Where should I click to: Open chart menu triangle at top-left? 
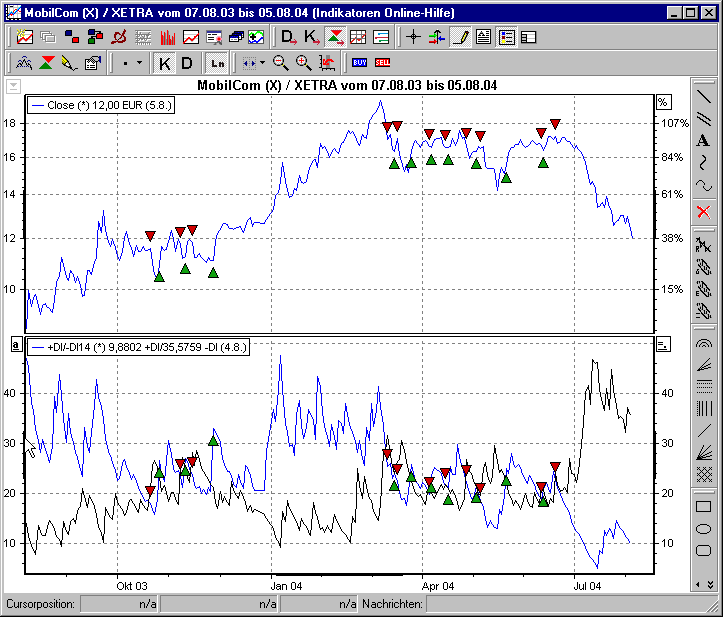12,86
